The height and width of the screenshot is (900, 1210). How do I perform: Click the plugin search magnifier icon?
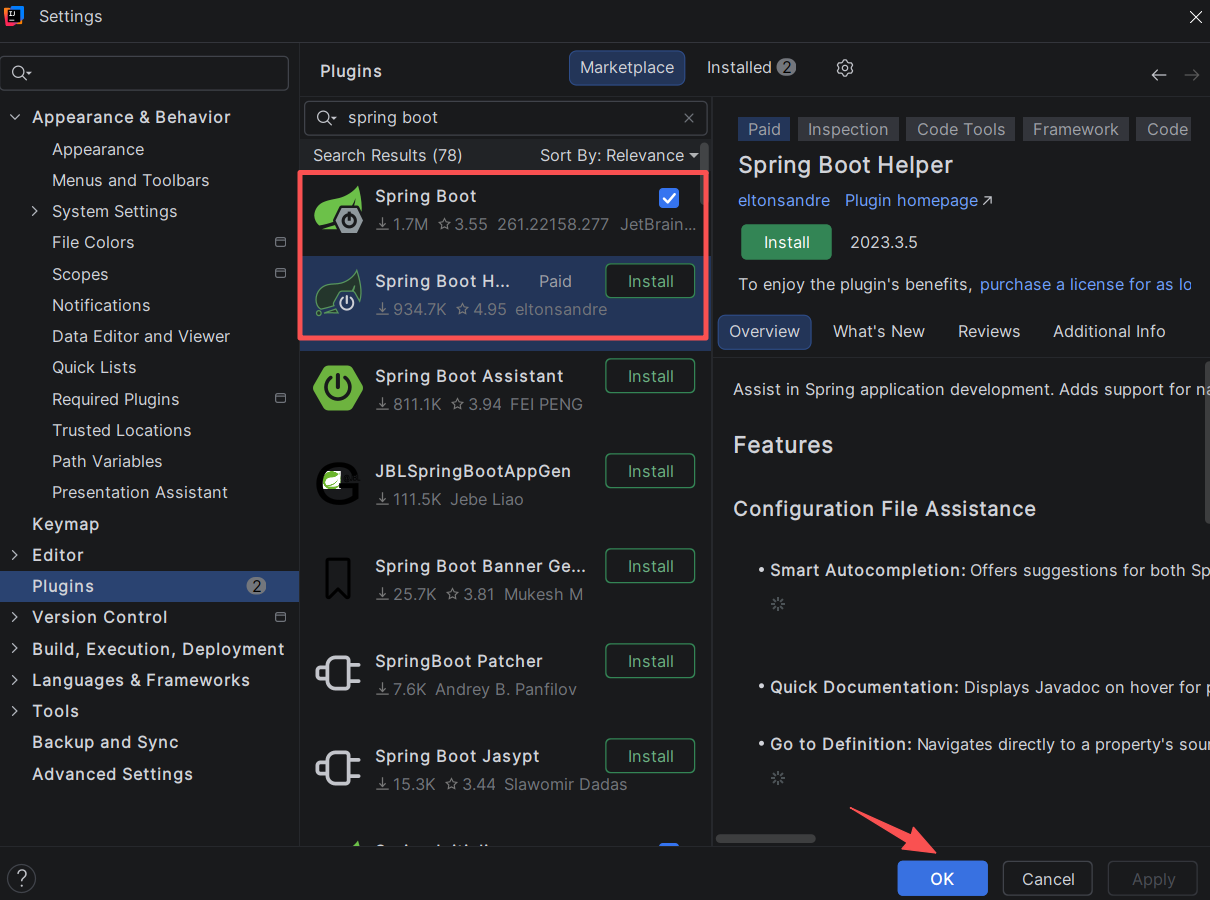tap(326, 118)
